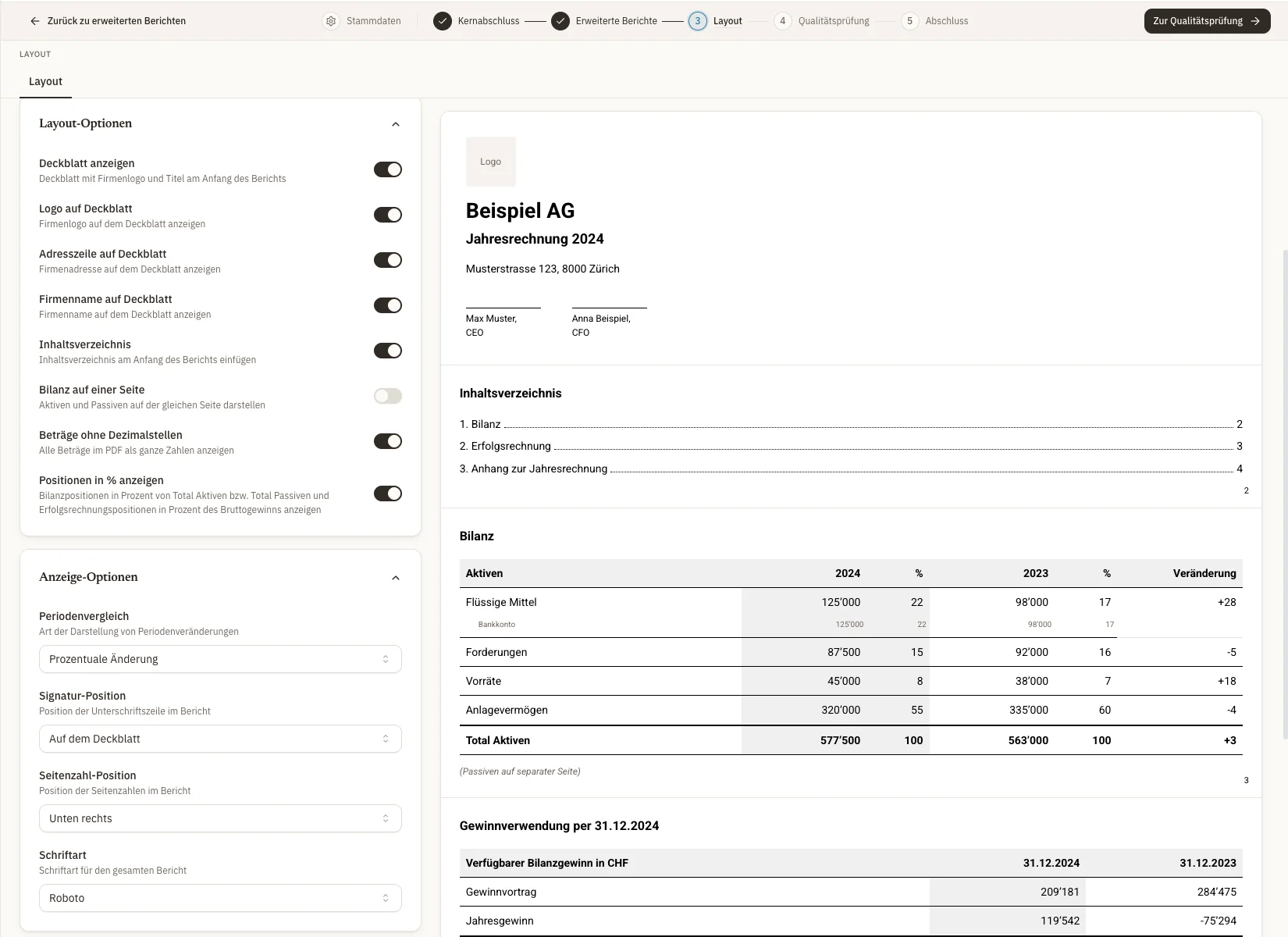Click the Bankkonto sub-row
Screen dimensions: 1288x937
click(496, 625)
